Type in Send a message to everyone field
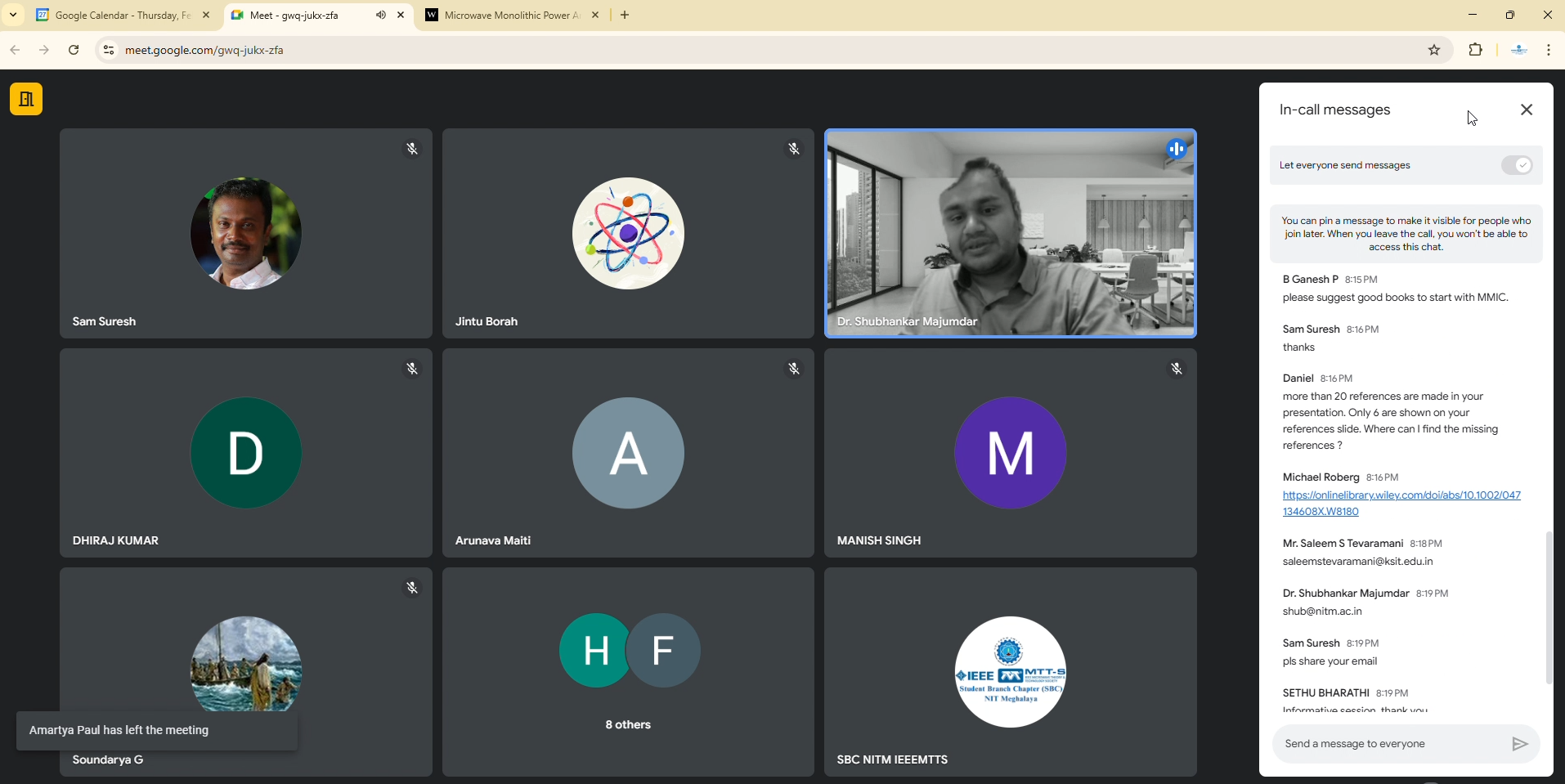Viewport: 1565px width, 784px height. [1390, 744]
